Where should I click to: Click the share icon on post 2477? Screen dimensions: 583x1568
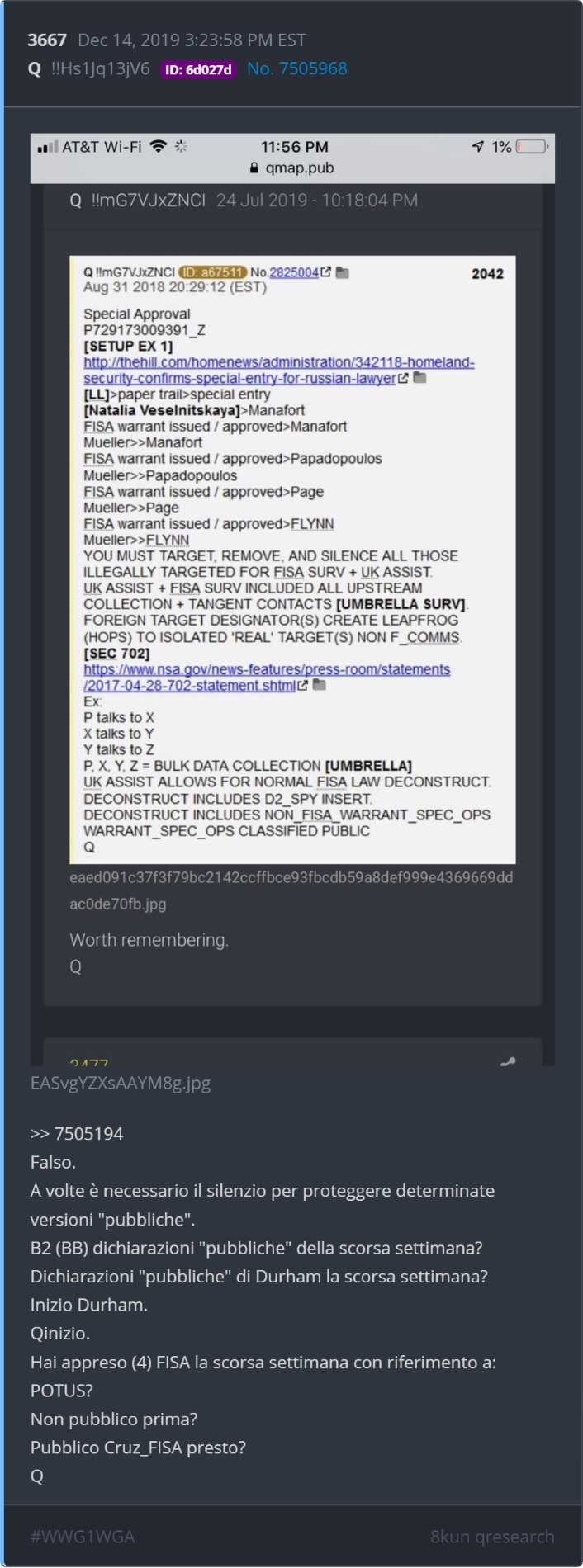pos(508,1061)
